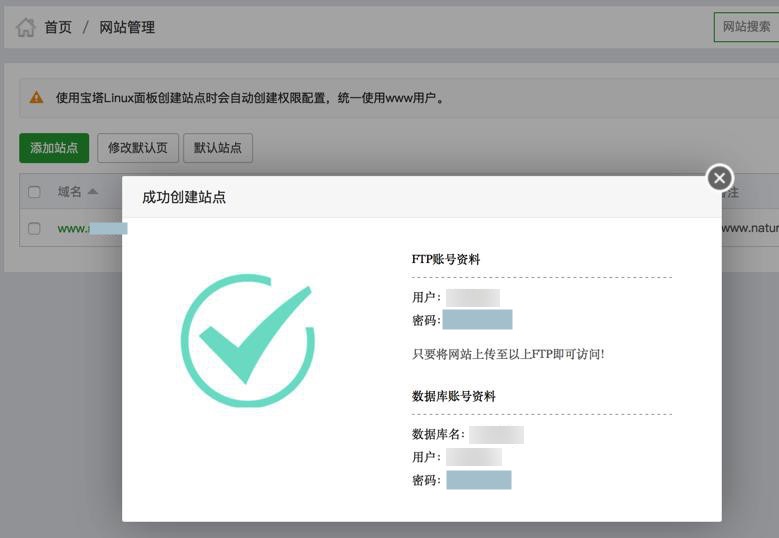
Task: Tick the checkbox beside the www site row
Action: 34,229
